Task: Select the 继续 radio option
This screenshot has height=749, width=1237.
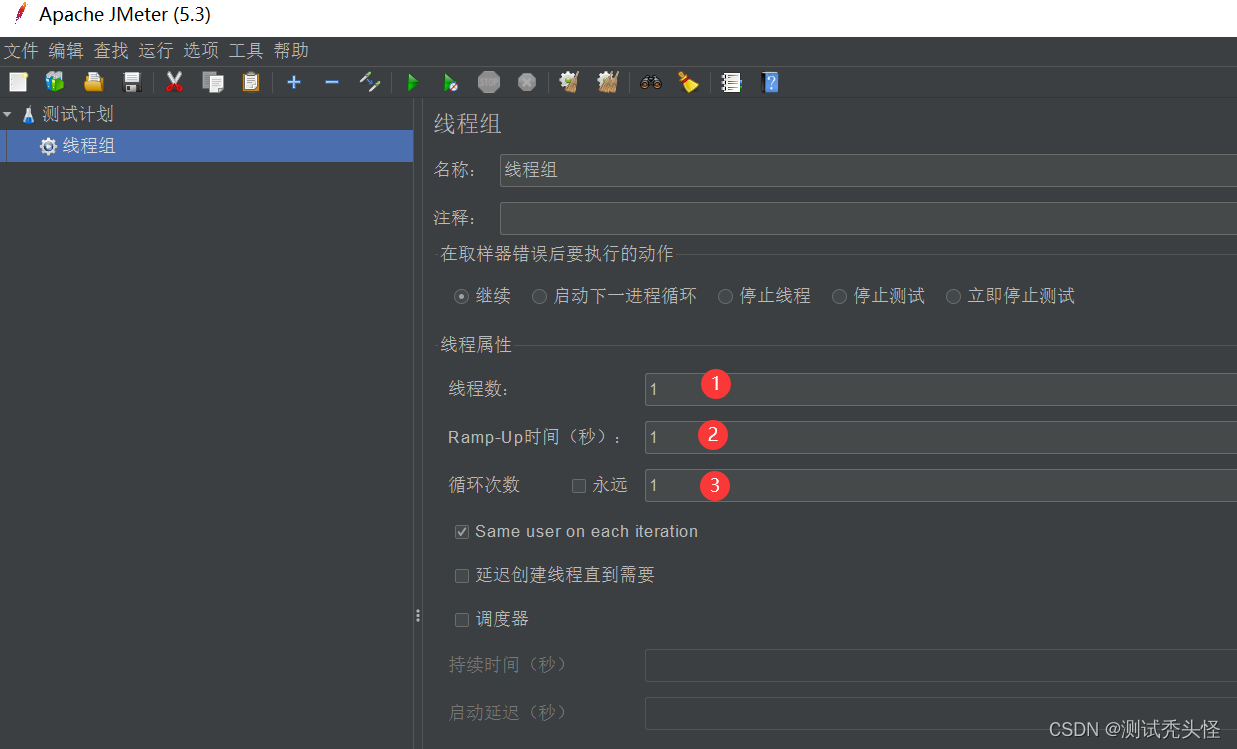Action: tap(461, 296)
